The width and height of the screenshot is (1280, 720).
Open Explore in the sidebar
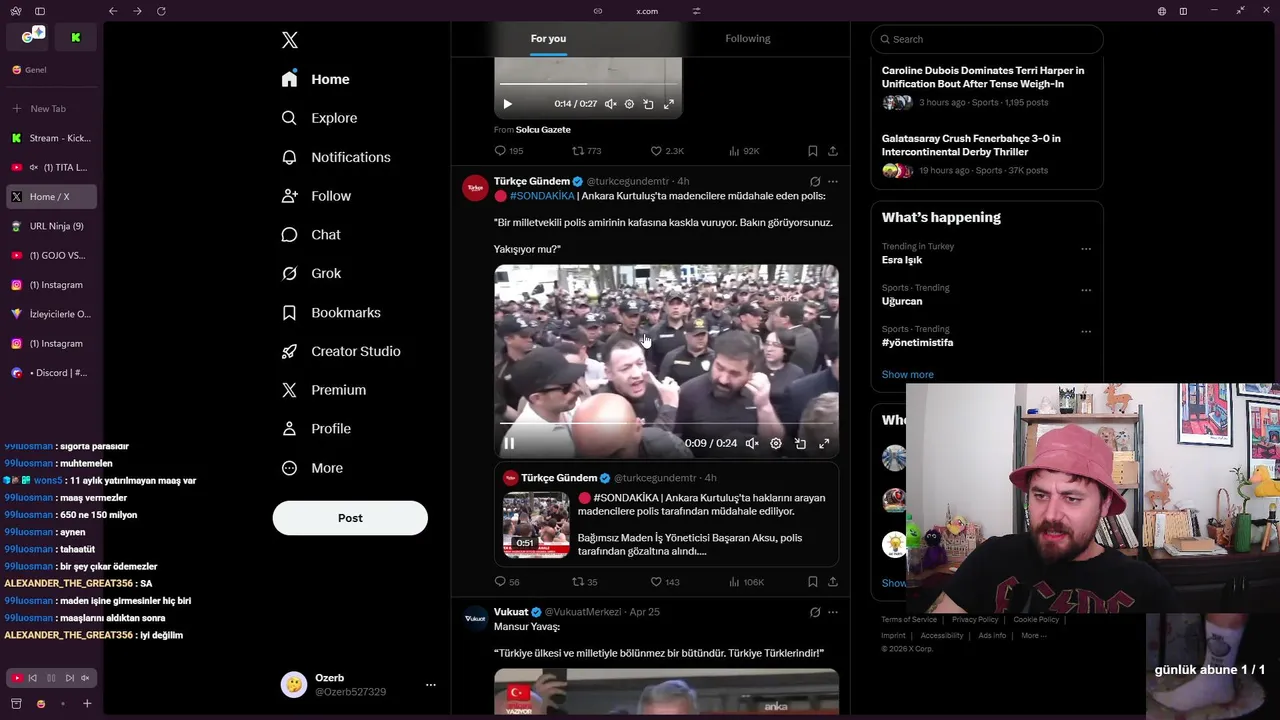click(319, 118)
